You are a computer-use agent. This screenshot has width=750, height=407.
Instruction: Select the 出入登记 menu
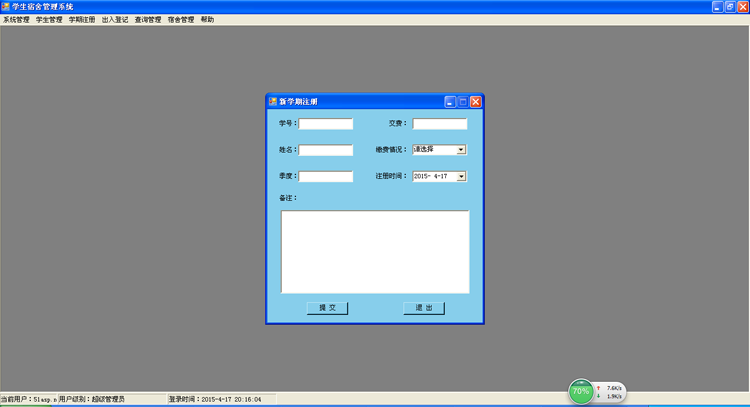[115, 20]
